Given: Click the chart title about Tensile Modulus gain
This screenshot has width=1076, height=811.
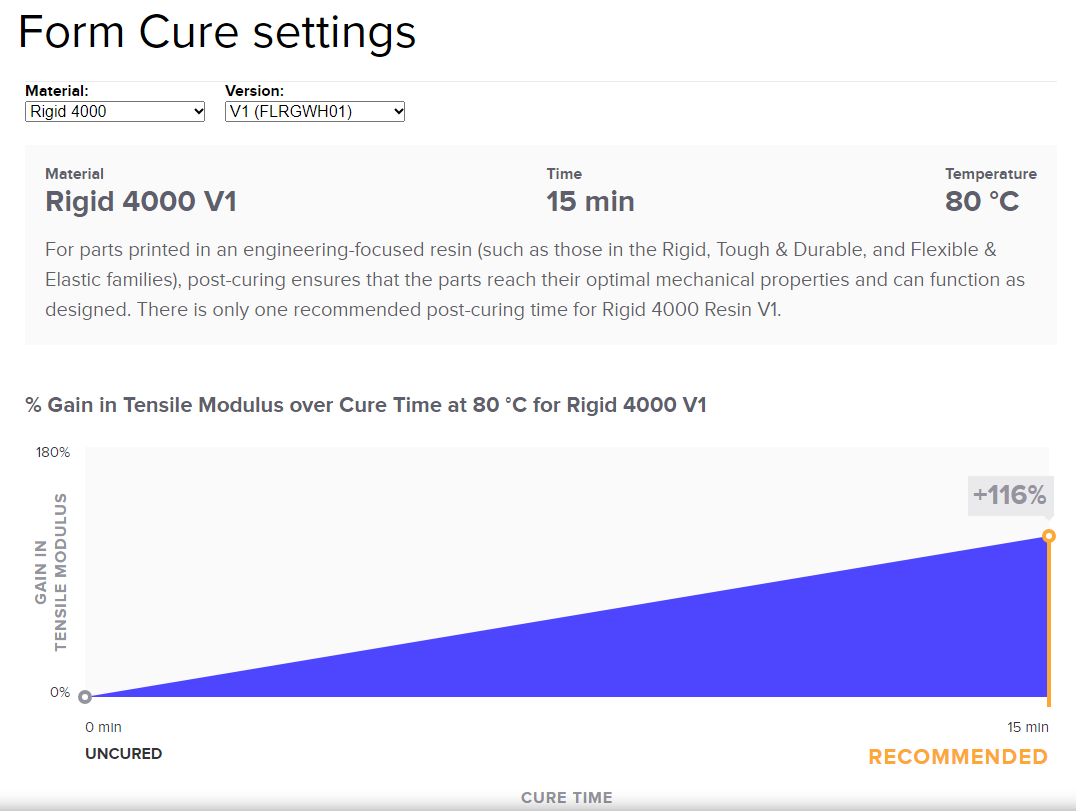Looking at the screenshot, I should coord(366,405).
